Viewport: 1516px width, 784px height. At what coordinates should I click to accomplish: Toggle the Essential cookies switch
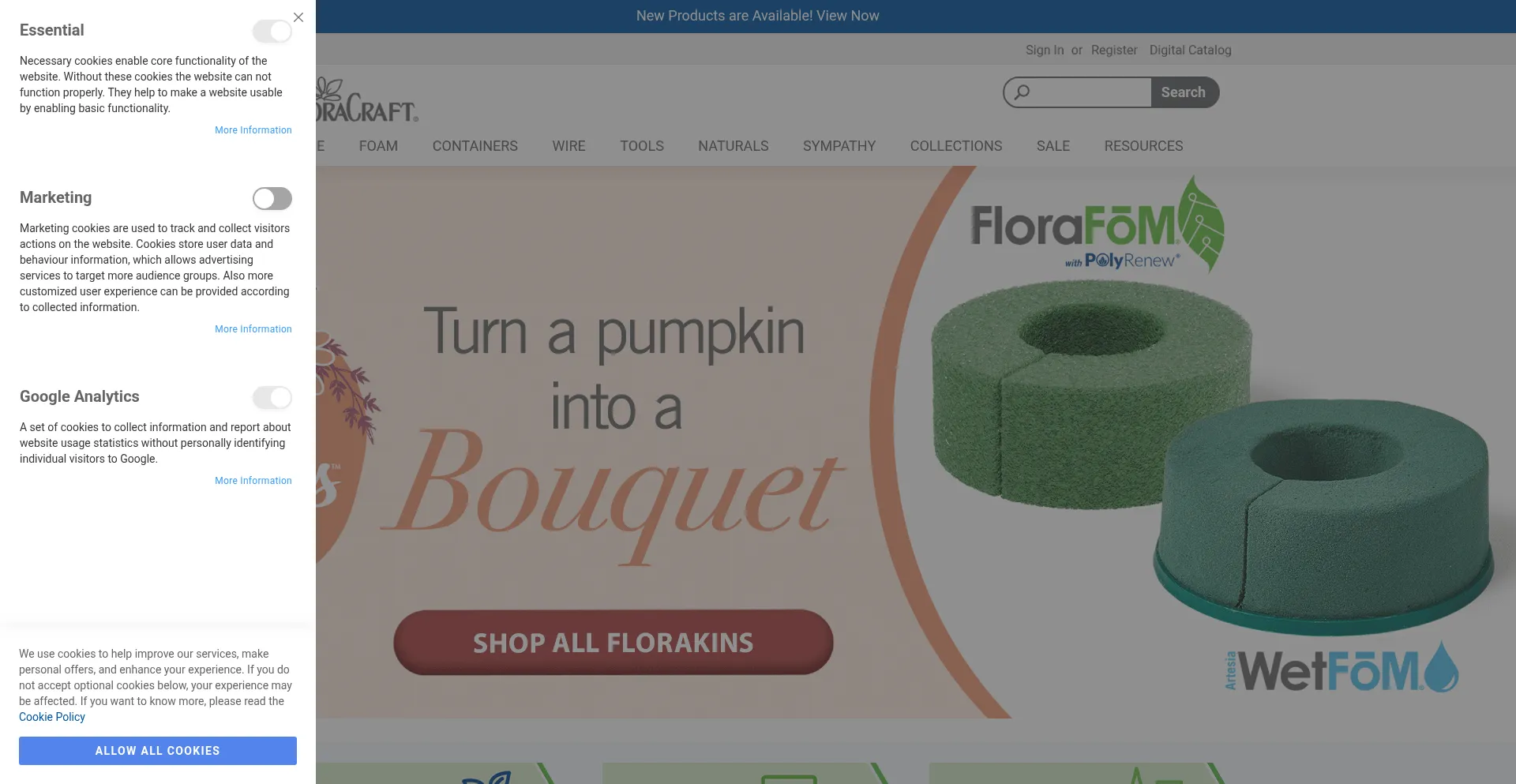[272, 32]
